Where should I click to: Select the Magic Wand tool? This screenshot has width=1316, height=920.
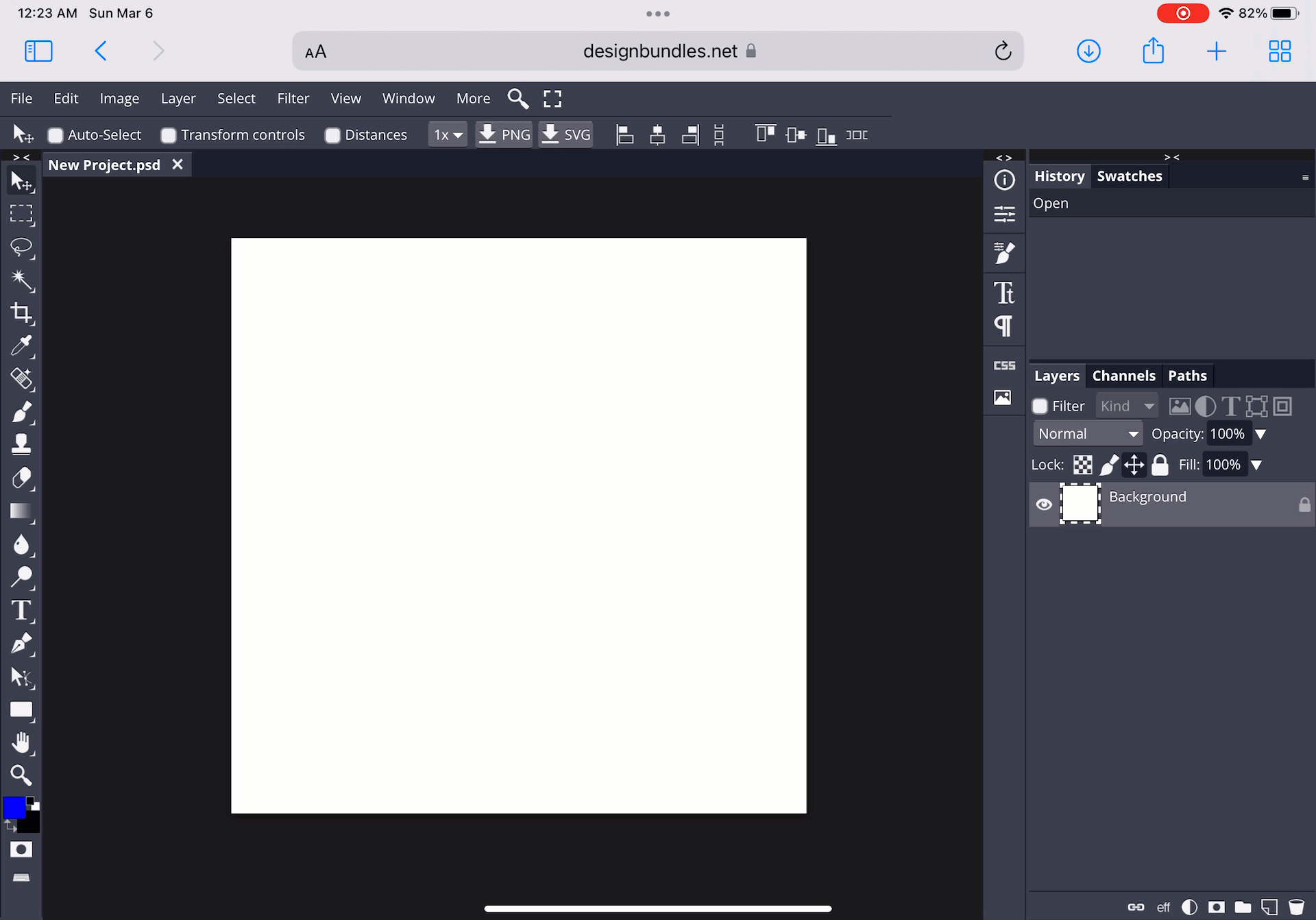point(21,280)
